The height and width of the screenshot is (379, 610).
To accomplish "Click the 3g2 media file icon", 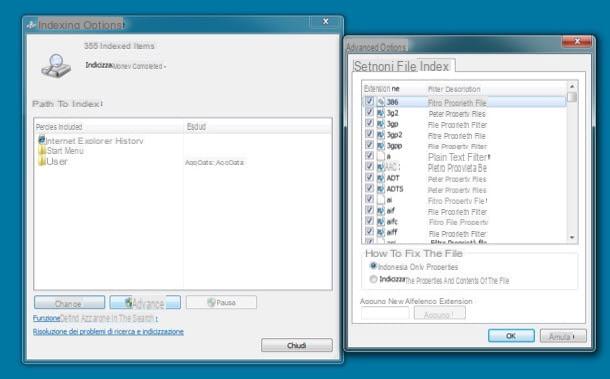I will (x=380, y=113).
